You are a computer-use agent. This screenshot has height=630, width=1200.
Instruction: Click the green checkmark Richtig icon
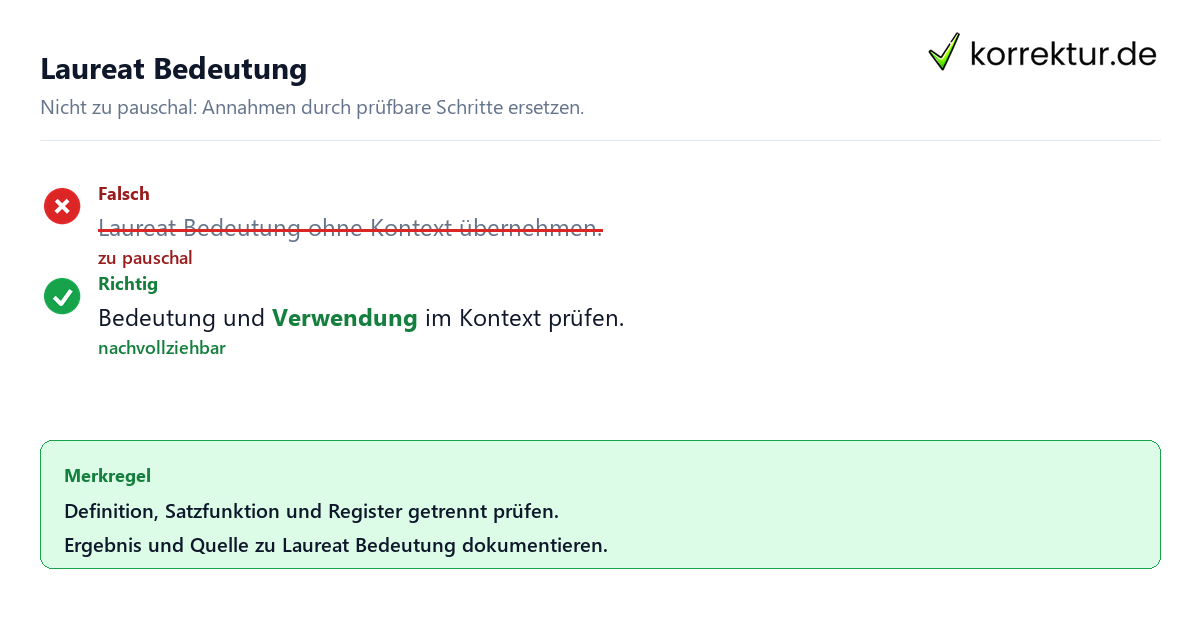(62, 296)
